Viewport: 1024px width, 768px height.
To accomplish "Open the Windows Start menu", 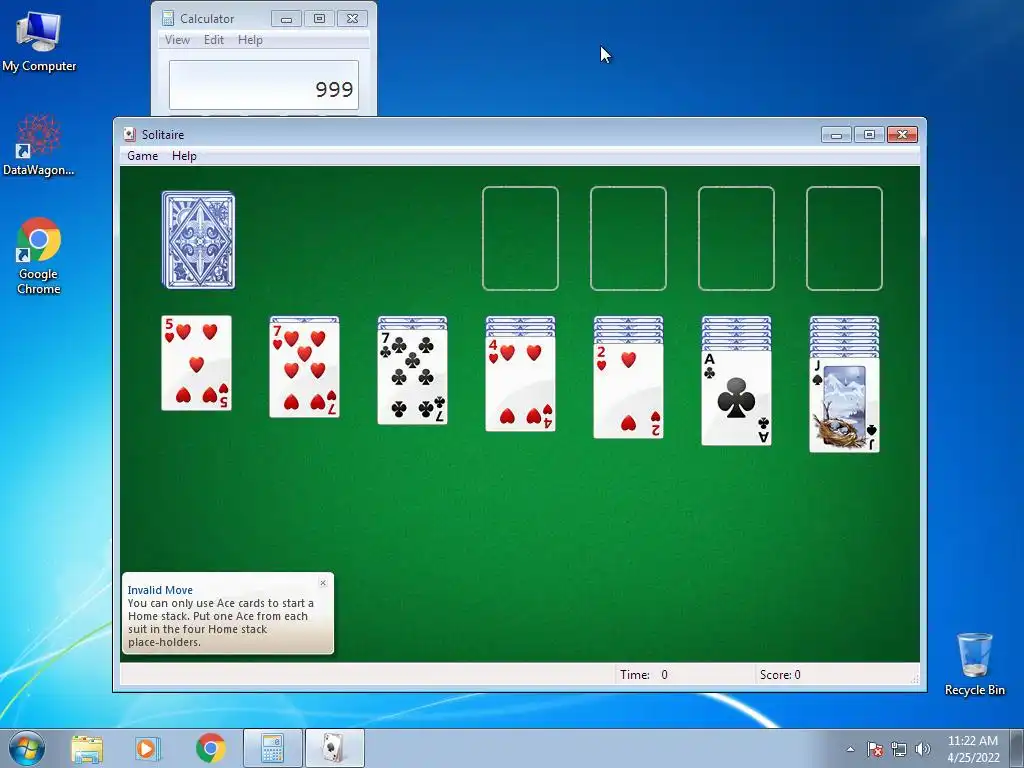I will pyautogui.click(x=27, y=748).
